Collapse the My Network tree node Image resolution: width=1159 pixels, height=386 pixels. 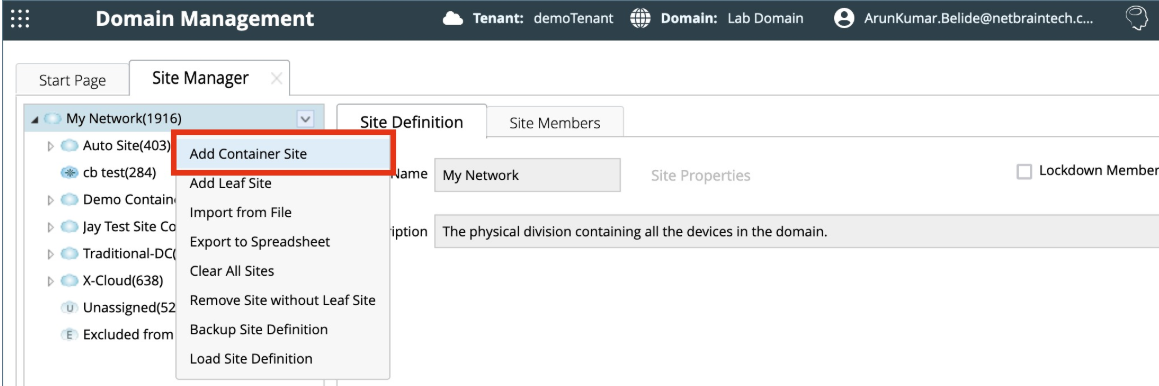35,118
